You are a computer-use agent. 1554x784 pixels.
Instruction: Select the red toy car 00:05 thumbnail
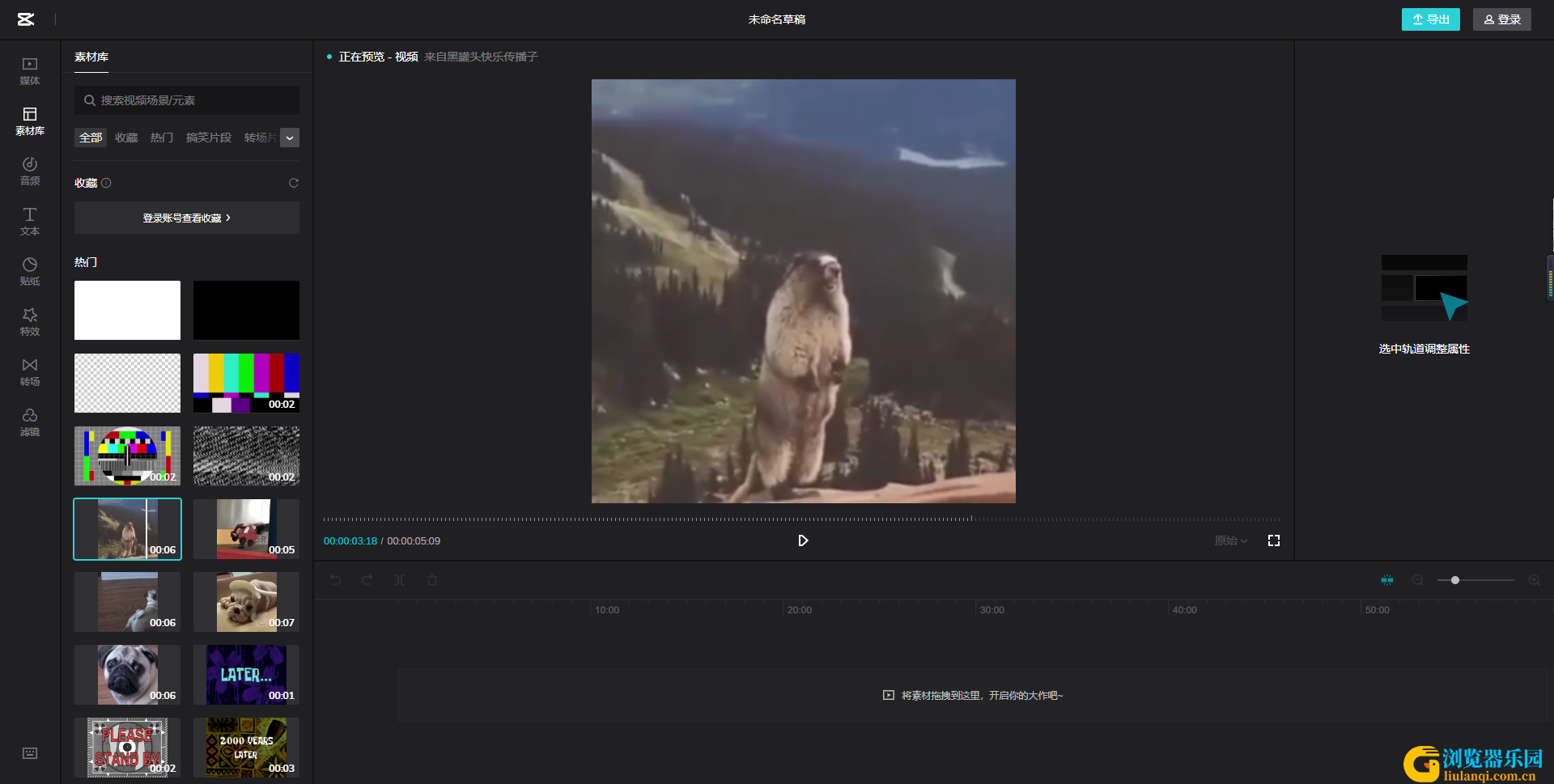(246, 528)
